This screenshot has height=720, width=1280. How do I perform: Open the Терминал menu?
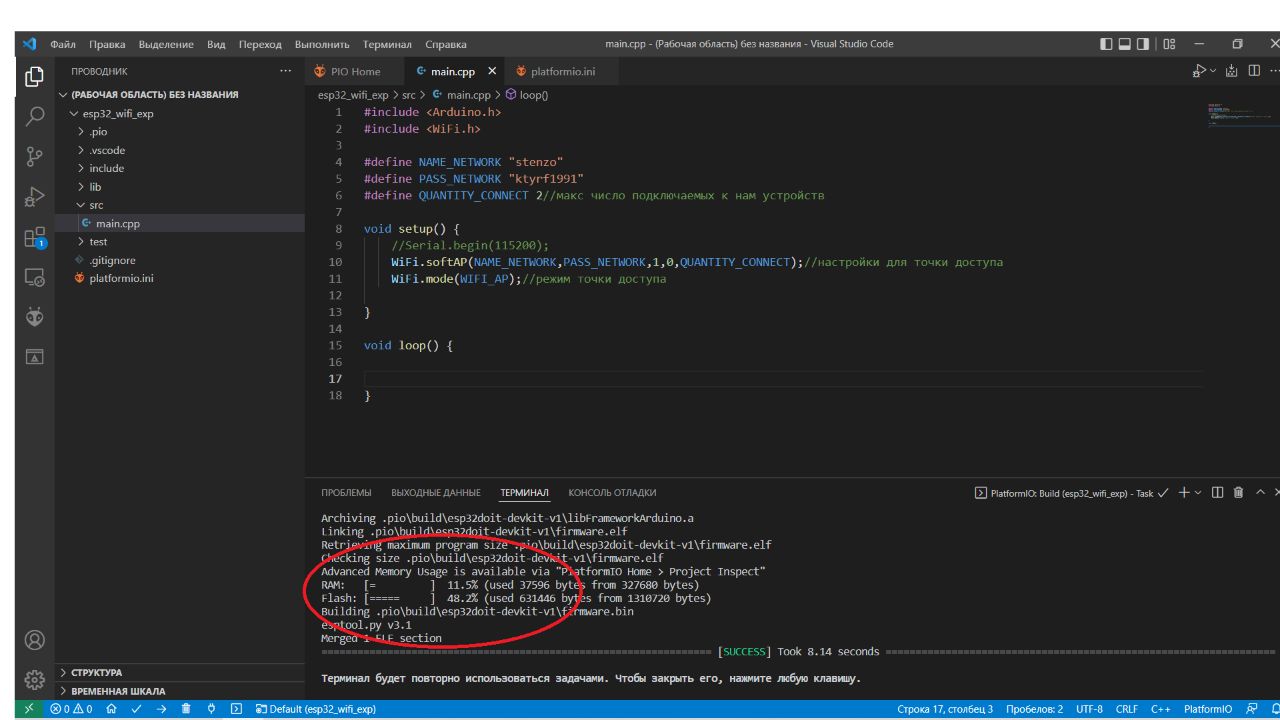pos(386,44)
